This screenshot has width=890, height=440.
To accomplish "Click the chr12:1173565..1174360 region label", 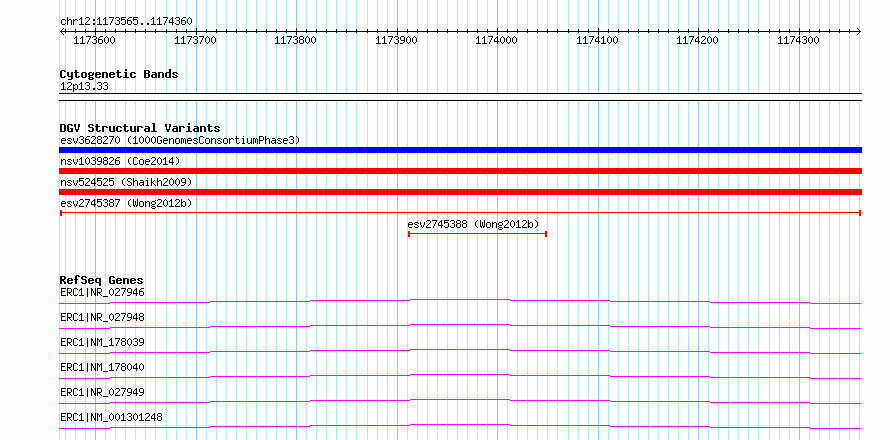I will pos(126,22).
